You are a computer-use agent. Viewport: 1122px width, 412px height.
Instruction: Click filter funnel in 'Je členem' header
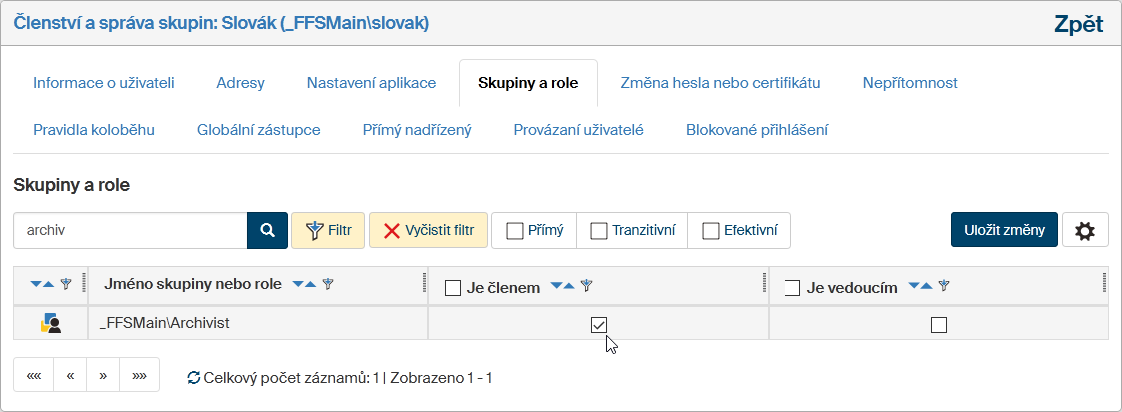point(587,287)
